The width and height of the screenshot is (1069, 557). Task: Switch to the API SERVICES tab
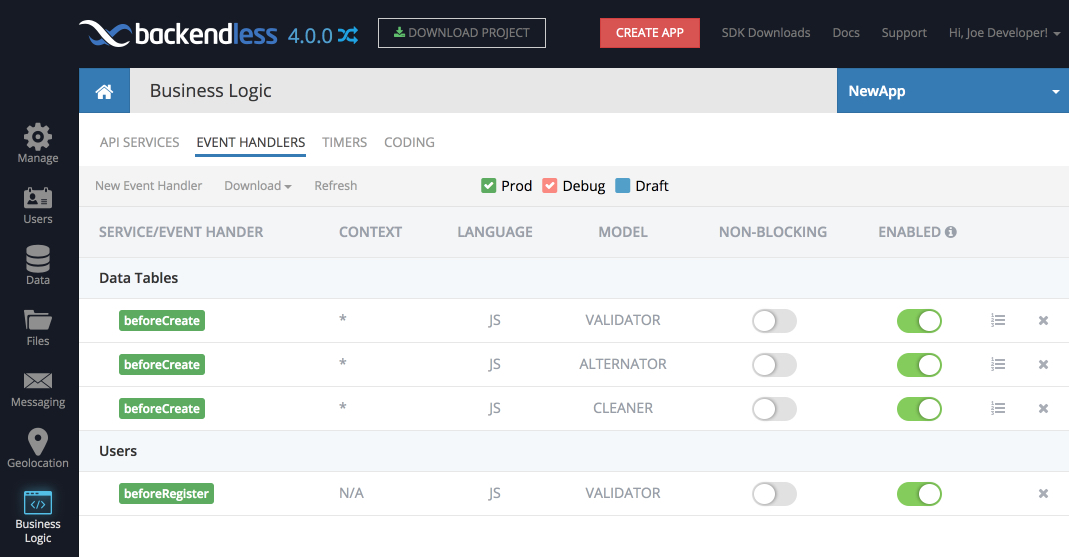[139, 142]
